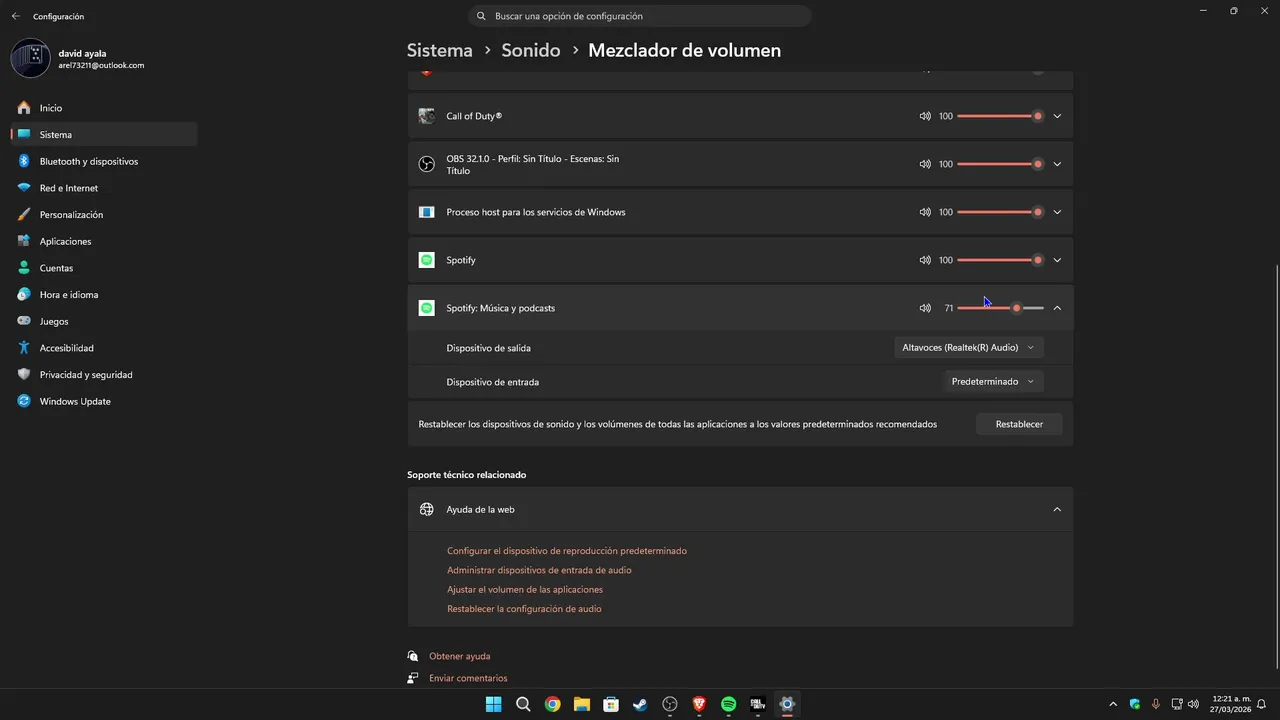Expand the Call of Duty row chevron
Screen dimensions: 1280x720
1057,116
